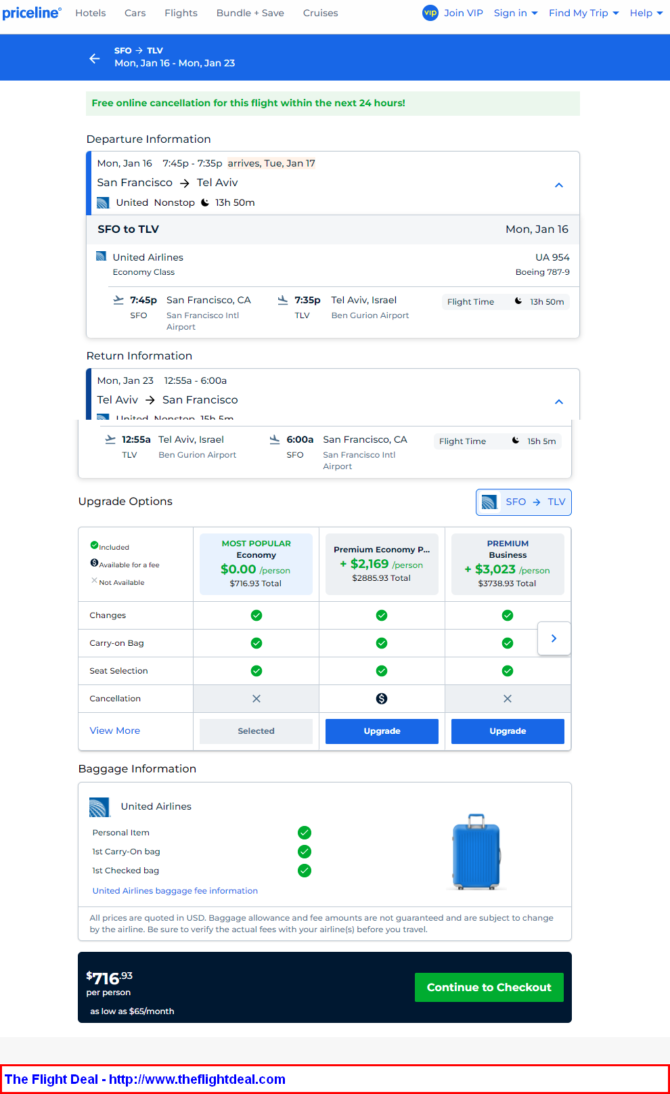Click the Selected button under Economy
This screenshot has height=1094, width=670.
tap(256, 731)
